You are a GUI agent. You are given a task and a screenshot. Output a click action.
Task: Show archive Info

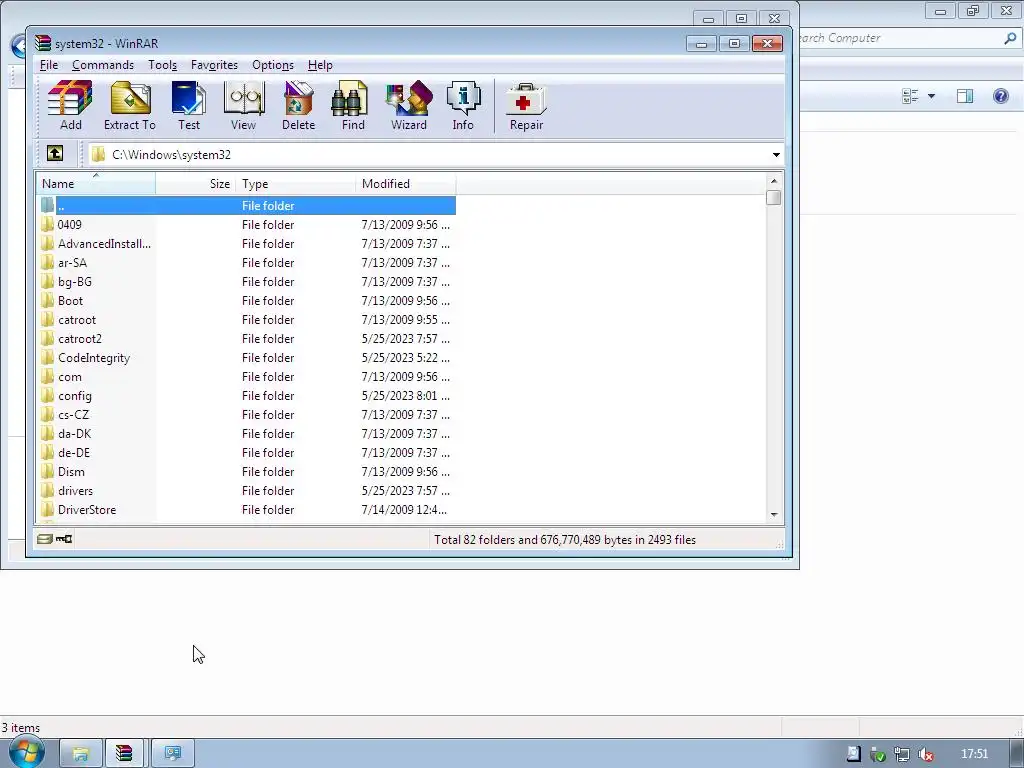463,106
